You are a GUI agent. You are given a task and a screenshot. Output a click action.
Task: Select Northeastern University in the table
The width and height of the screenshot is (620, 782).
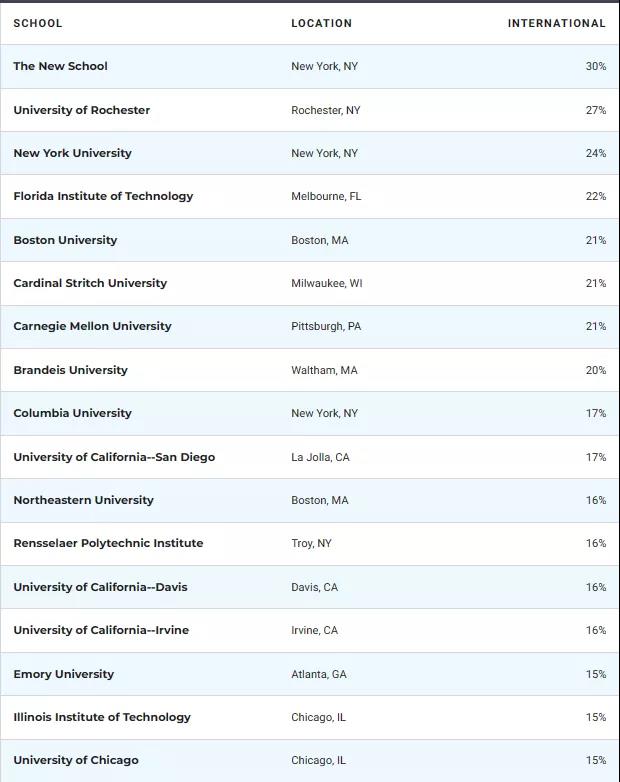(x=83, y=500)
